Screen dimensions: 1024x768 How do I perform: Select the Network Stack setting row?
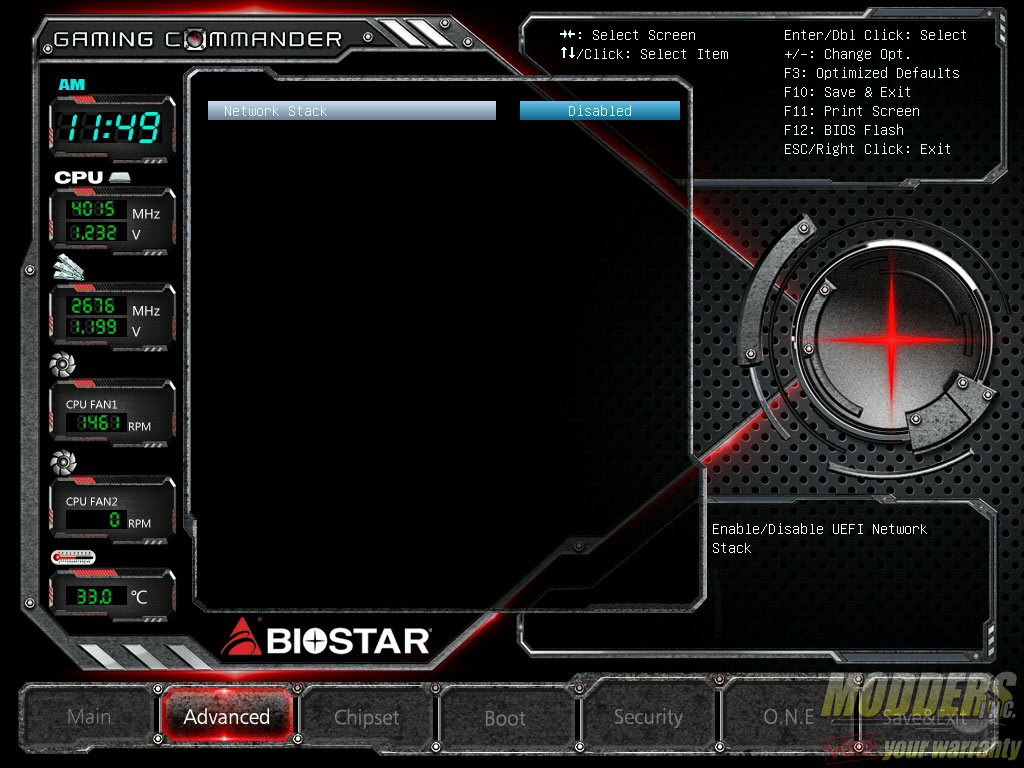[352, 111]
